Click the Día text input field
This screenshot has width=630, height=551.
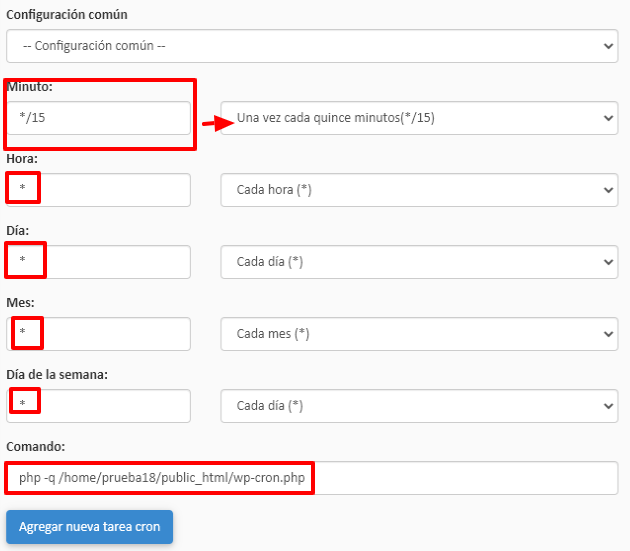(x=98, y=262)
